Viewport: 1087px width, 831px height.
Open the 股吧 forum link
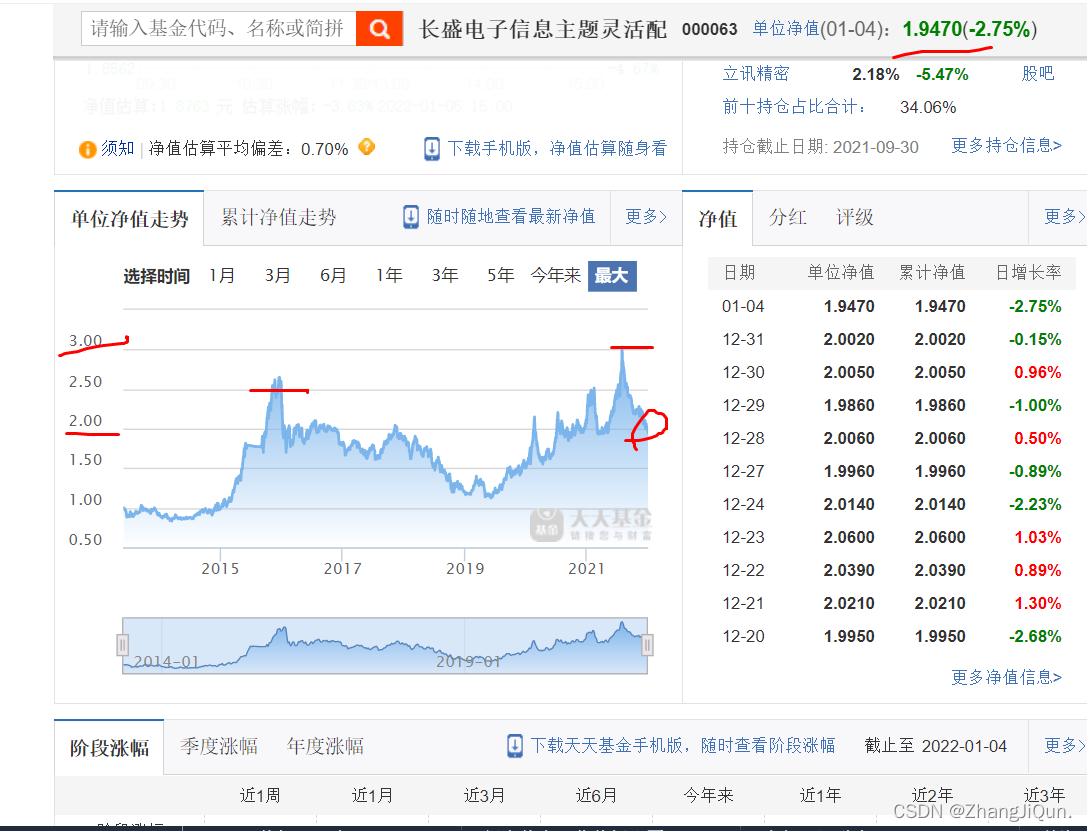pyautogui.click(x=1037, y=73)
